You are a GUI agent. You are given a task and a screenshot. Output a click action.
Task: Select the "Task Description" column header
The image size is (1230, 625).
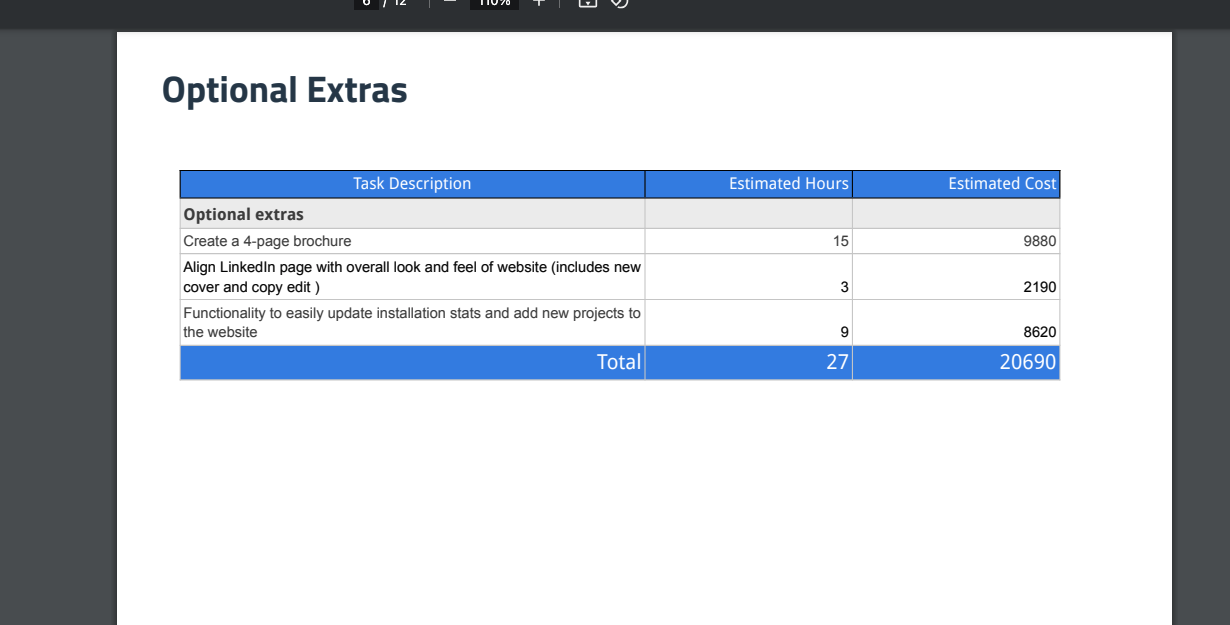(x=412, y=184)
